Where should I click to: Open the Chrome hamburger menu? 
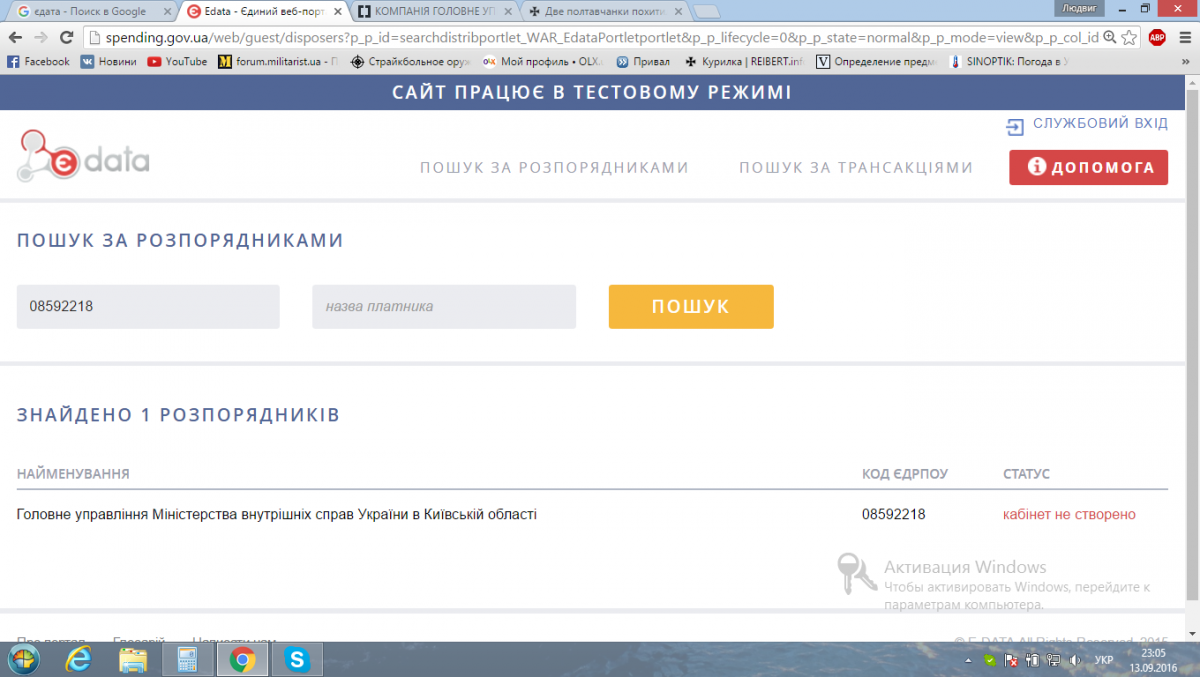click(x=1184, y=37)
